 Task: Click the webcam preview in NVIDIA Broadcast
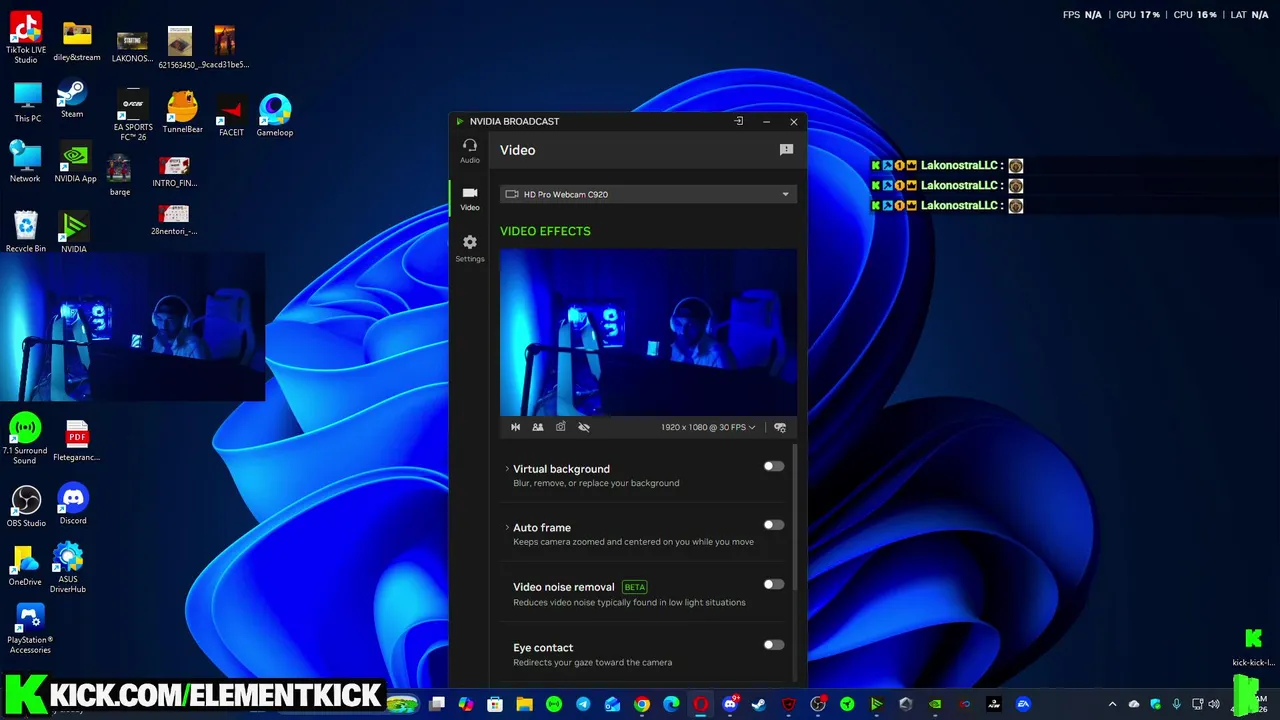(x=648, y=332)
